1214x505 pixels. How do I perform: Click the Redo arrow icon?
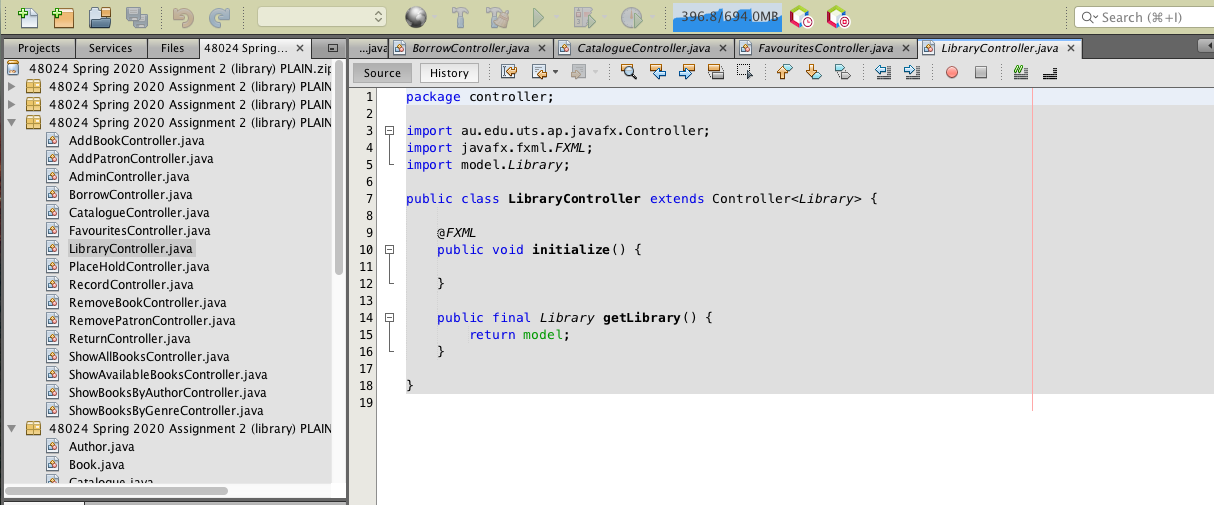tap(219, 17)
